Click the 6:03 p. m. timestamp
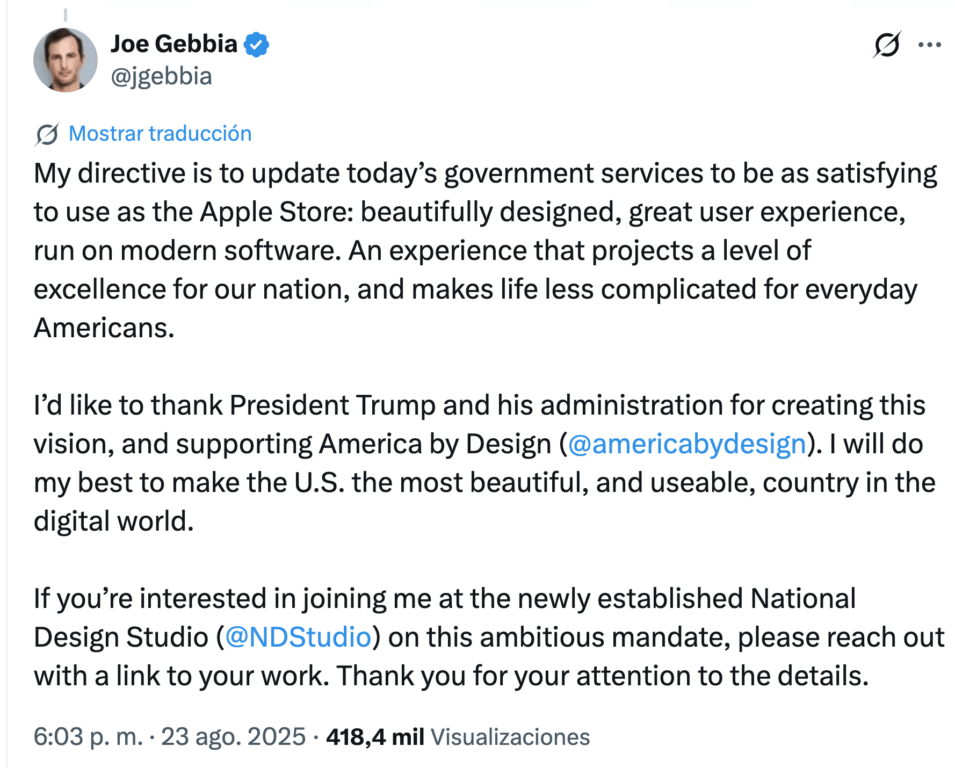Image resolution: width=955 pixels, height=768 pixels. click(88, 736)
